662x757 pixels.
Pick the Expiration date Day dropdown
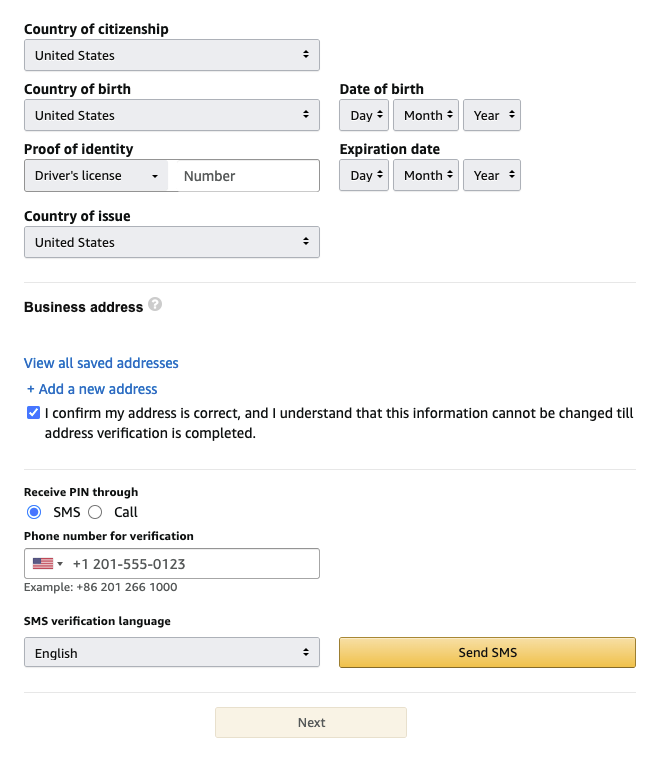(364, 175)
